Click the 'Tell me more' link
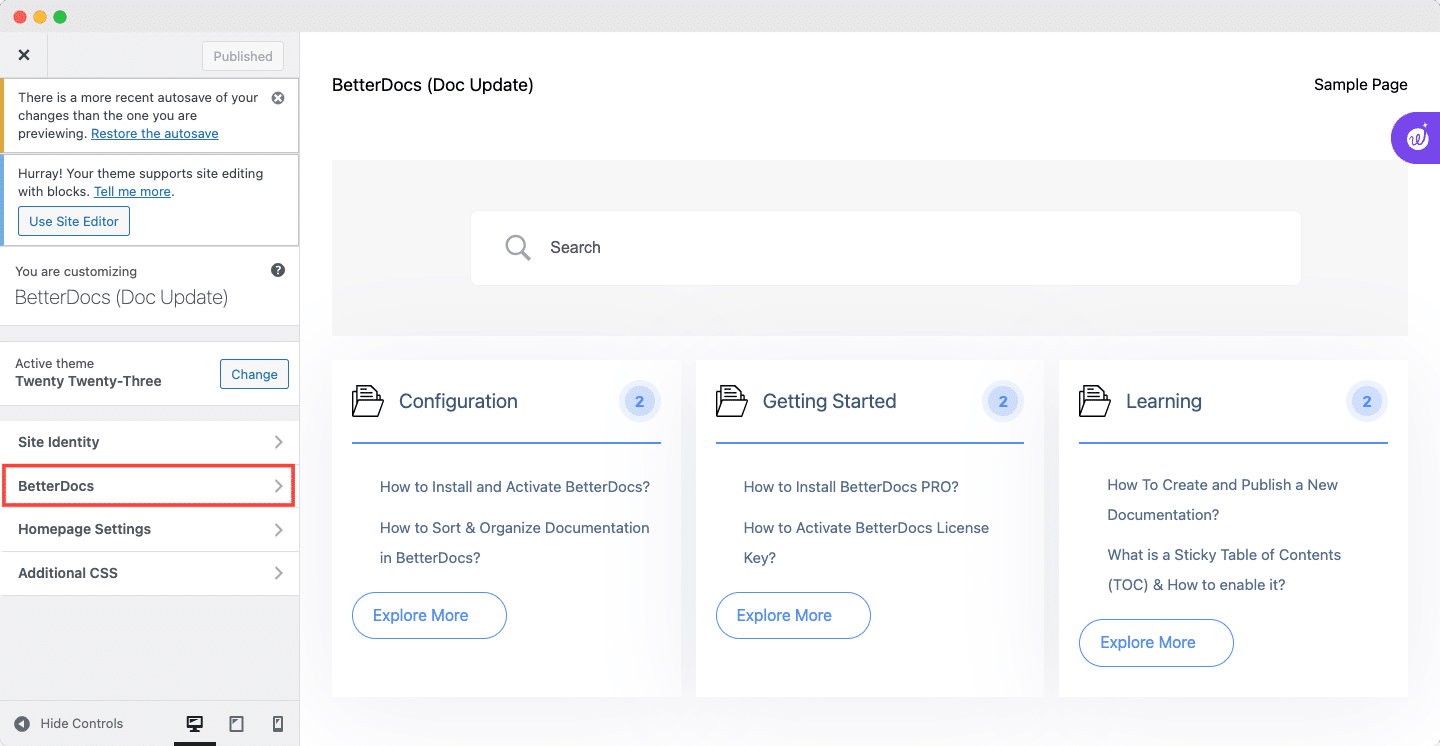 coord(132,191)
